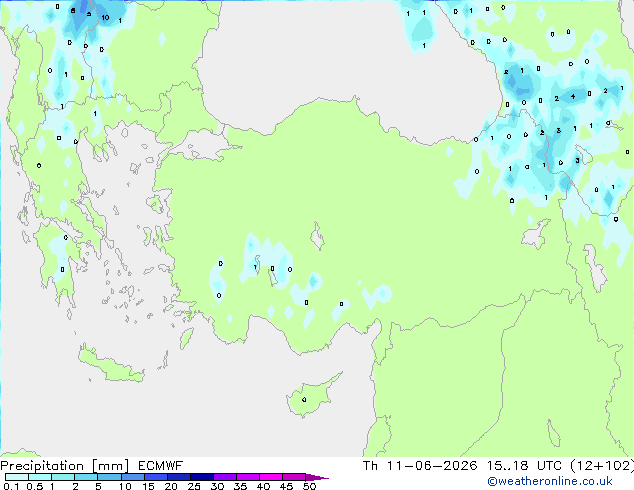Viewport: 634px width, 490px height.
Task: Click the 'Precipitation [mm]' map title
Action: (65, 466)
